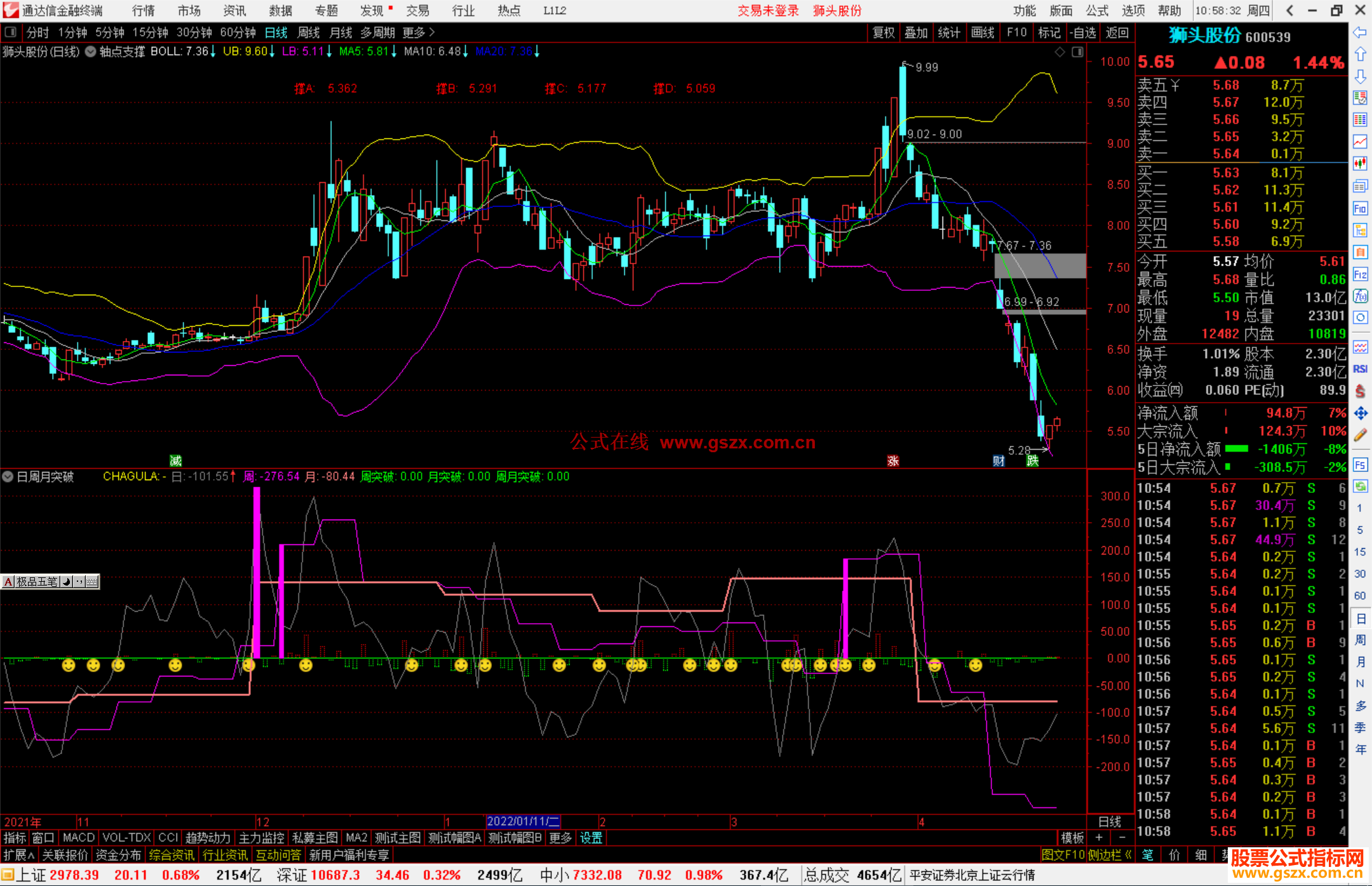Image resolution: width=1372 pixels, height=886 pixels.
Task: Select yearly 年 period in sidebar
Action: pyautogui.click(x=1360, y=749)
